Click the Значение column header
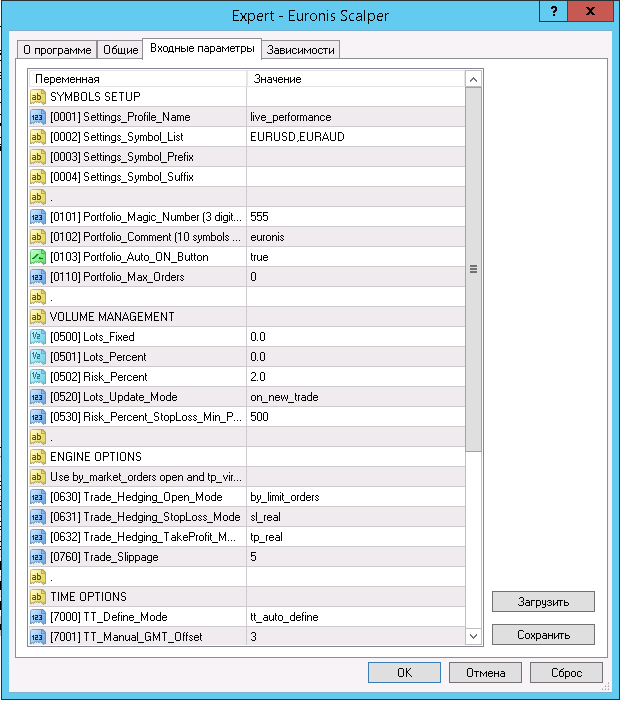Screen dimensions: 620x701 pyautogui.click(x=356, y=79)
